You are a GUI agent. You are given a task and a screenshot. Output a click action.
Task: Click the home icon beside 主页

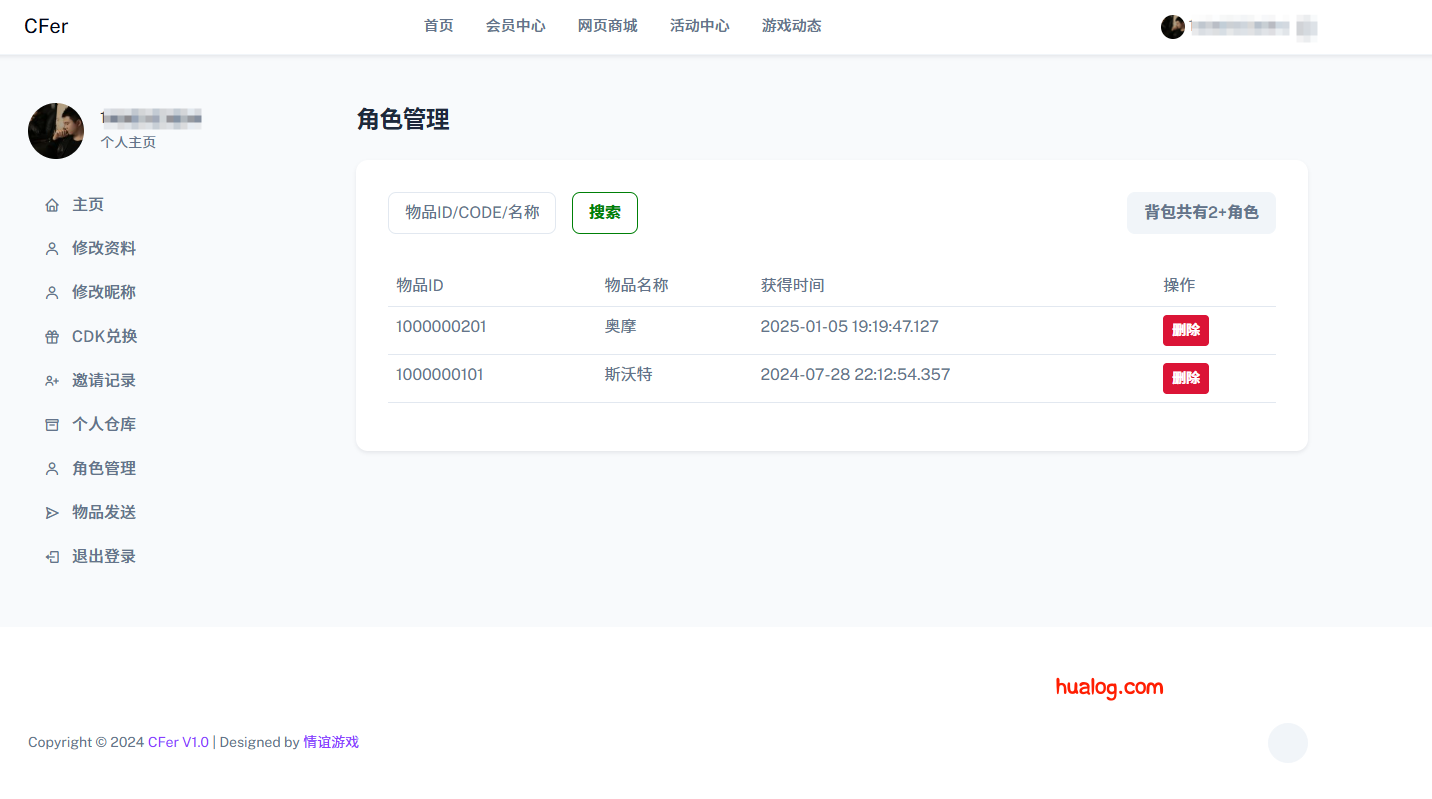tap(52, 205)
